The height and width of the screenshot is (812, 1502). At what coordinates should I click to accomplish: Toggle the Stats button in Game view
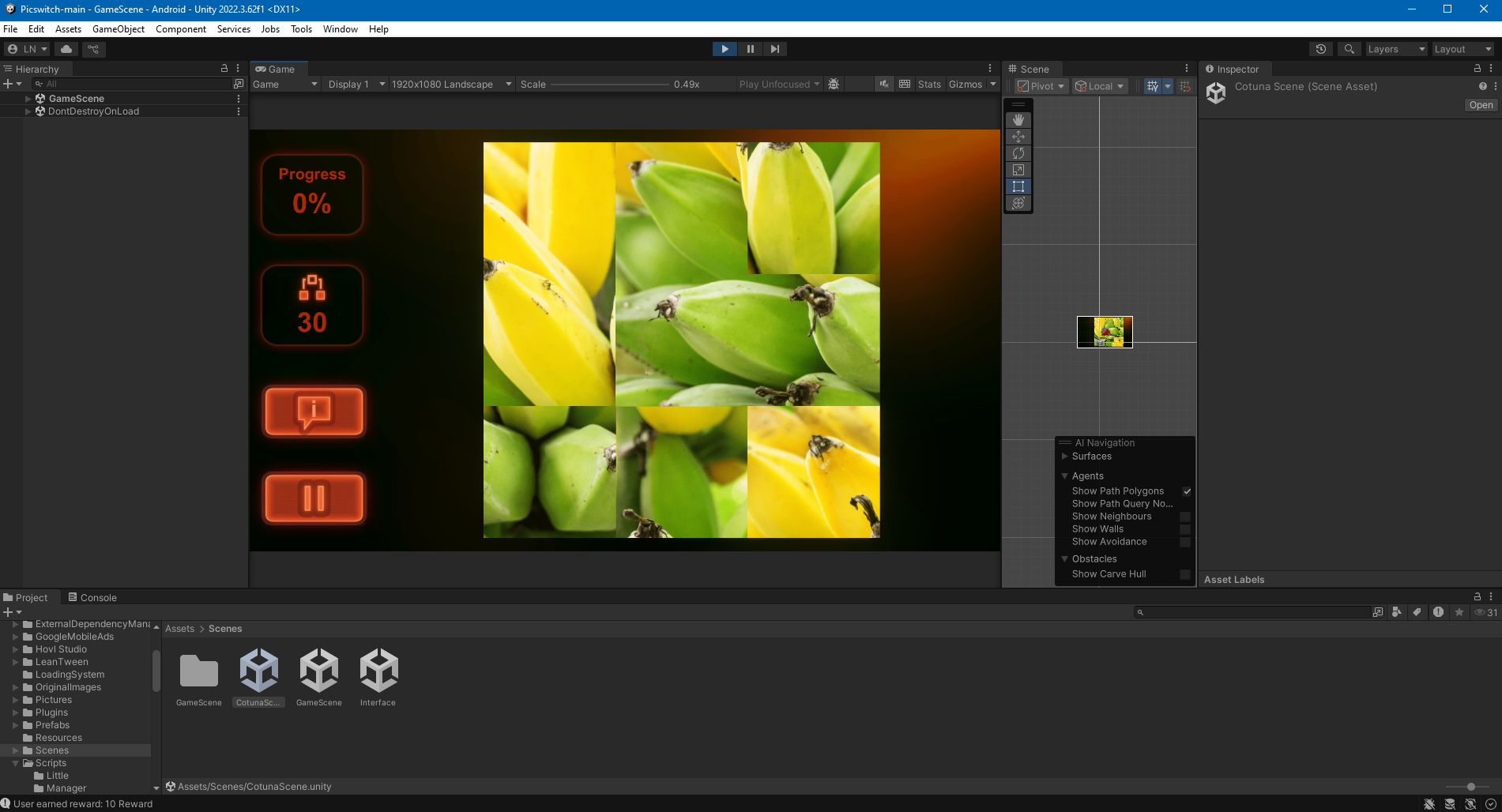click(x=929, y=85)
